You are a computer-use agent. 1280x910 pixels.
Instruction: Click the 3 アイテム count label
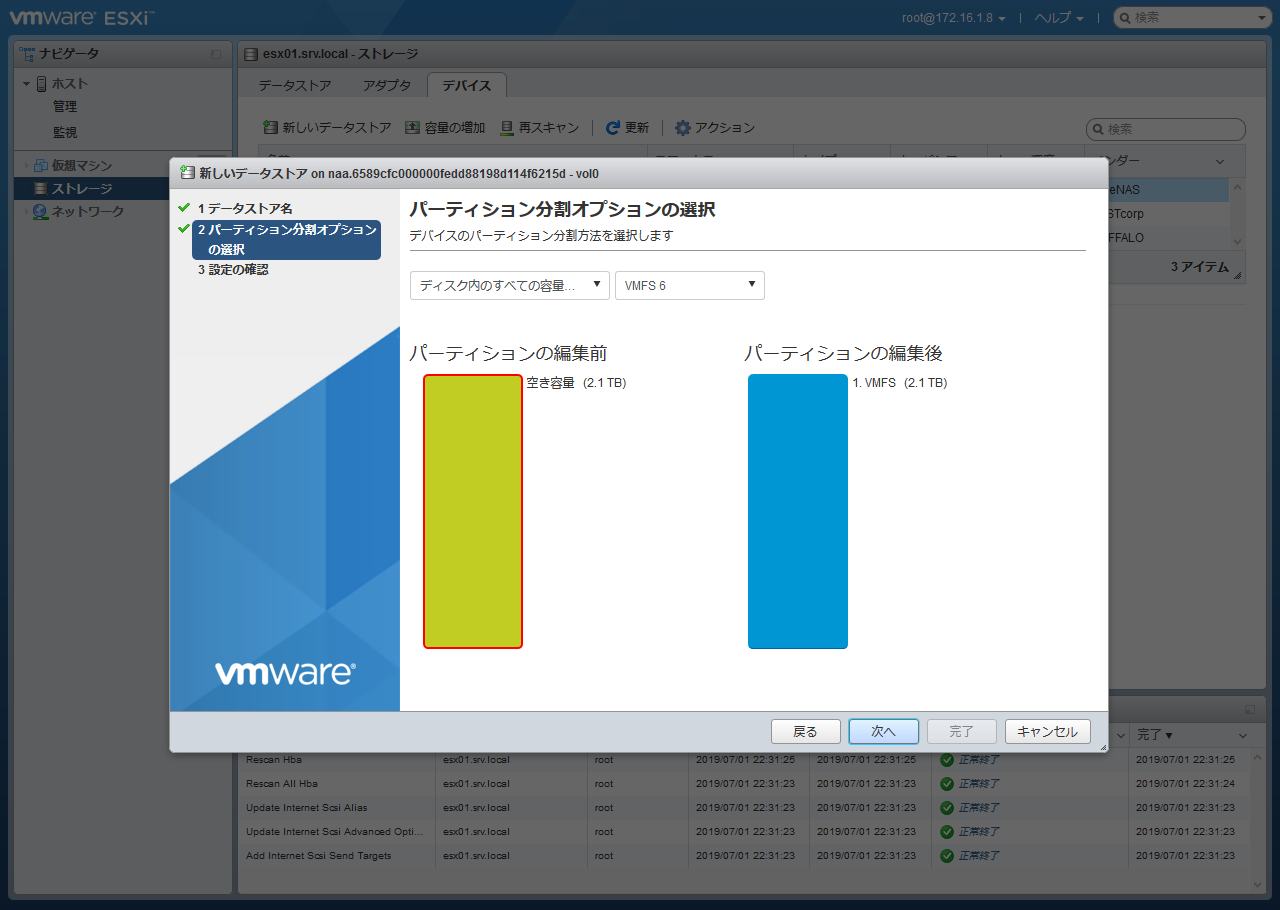(1200, 268)
